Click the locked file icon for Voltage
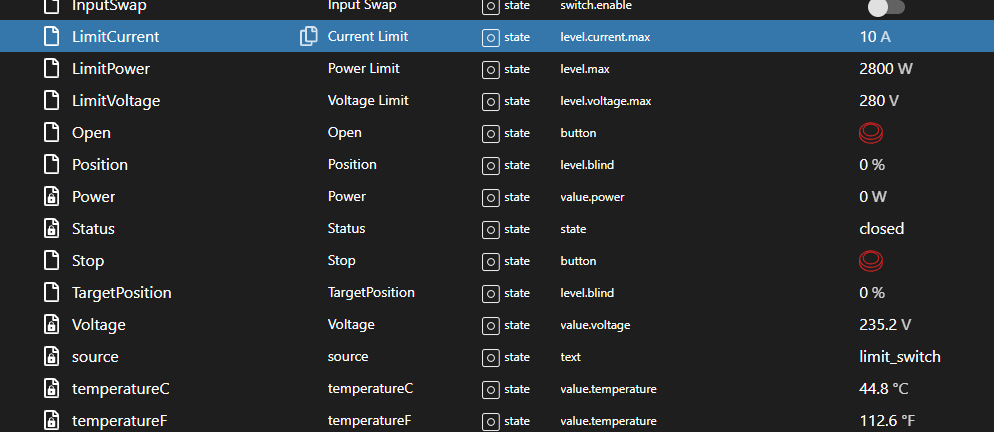994x432 pixels. (x=52, y=325)
